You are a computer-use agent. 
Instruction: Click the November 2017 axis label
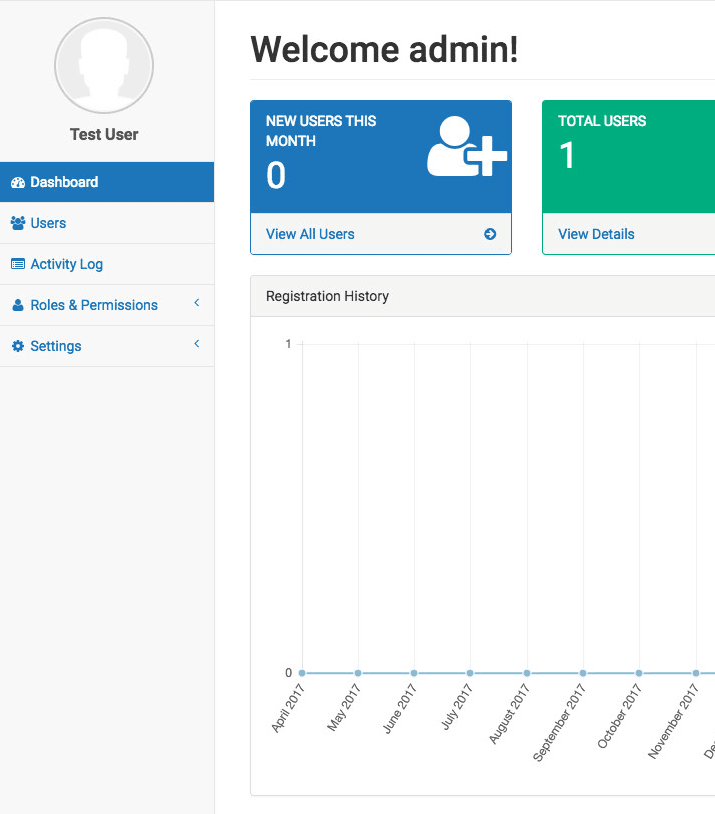coord(673,721)
